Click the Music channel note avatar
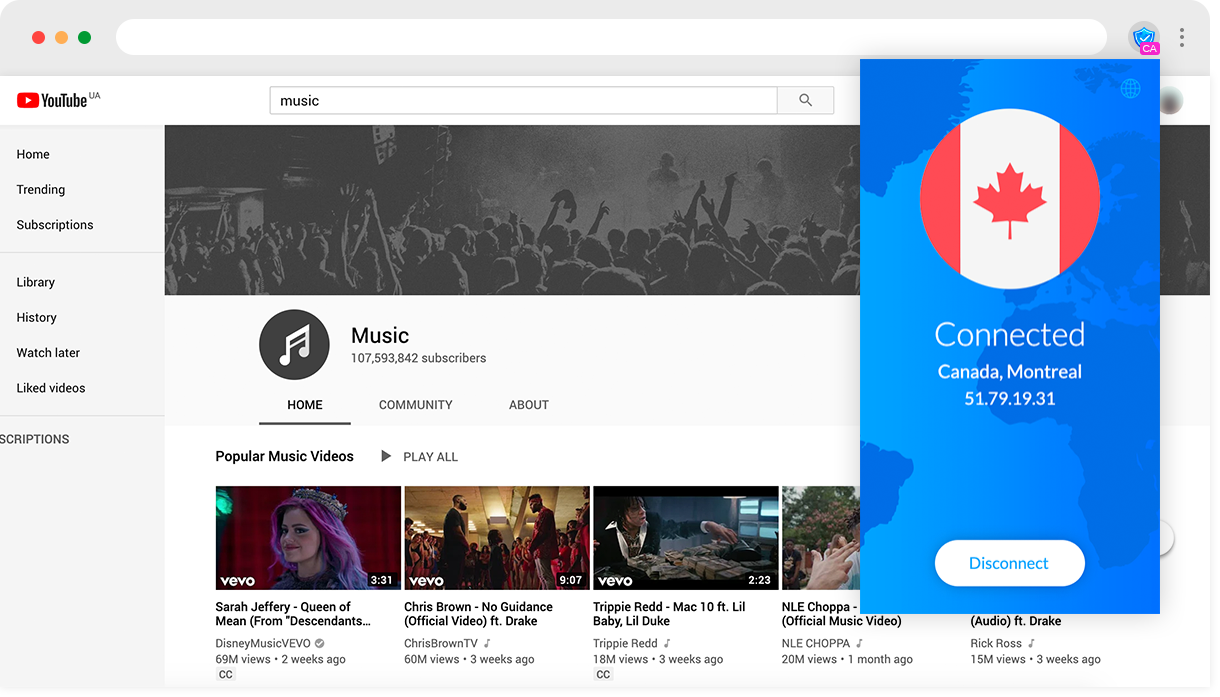Image resolution: width=1220 pixels, height=697 pixels. (x=294, y=344)
